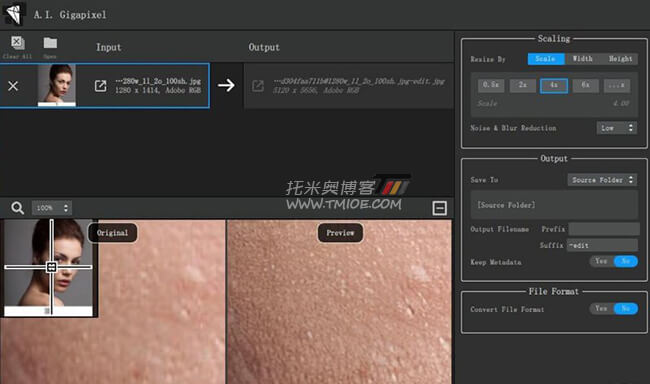
Task: Click the magnifier zoom icon
Action: pos(17,208)
